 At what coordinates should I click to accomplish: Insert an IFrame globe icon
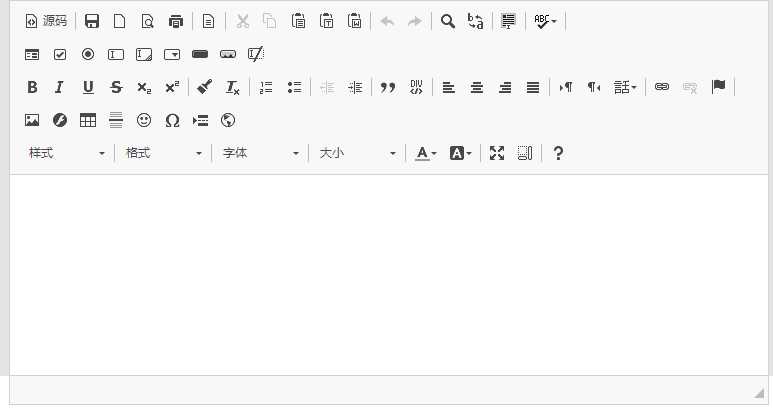coord(228,120)
